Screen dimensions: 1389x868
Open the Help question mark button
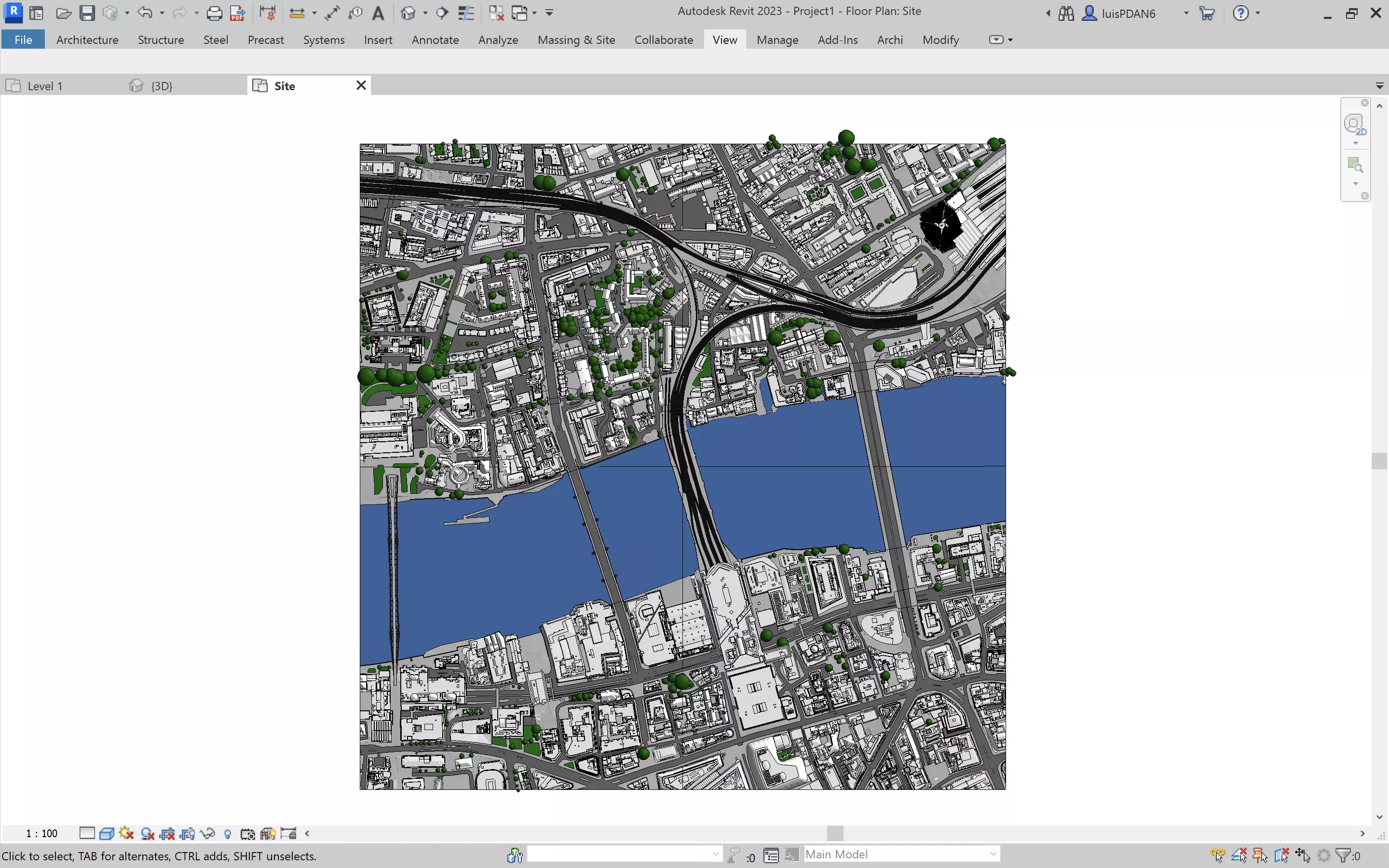click(x=1242, y=13)
